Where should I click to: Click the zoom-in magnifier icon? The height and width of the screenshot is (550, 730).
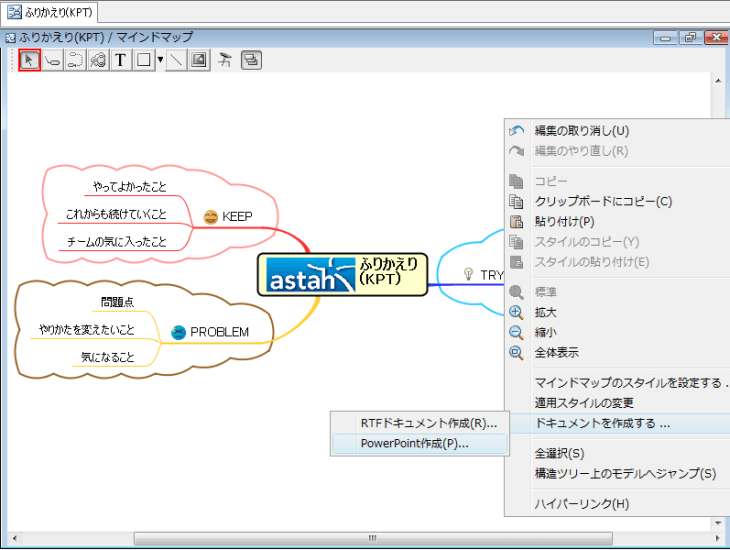[x=516, y=312]
